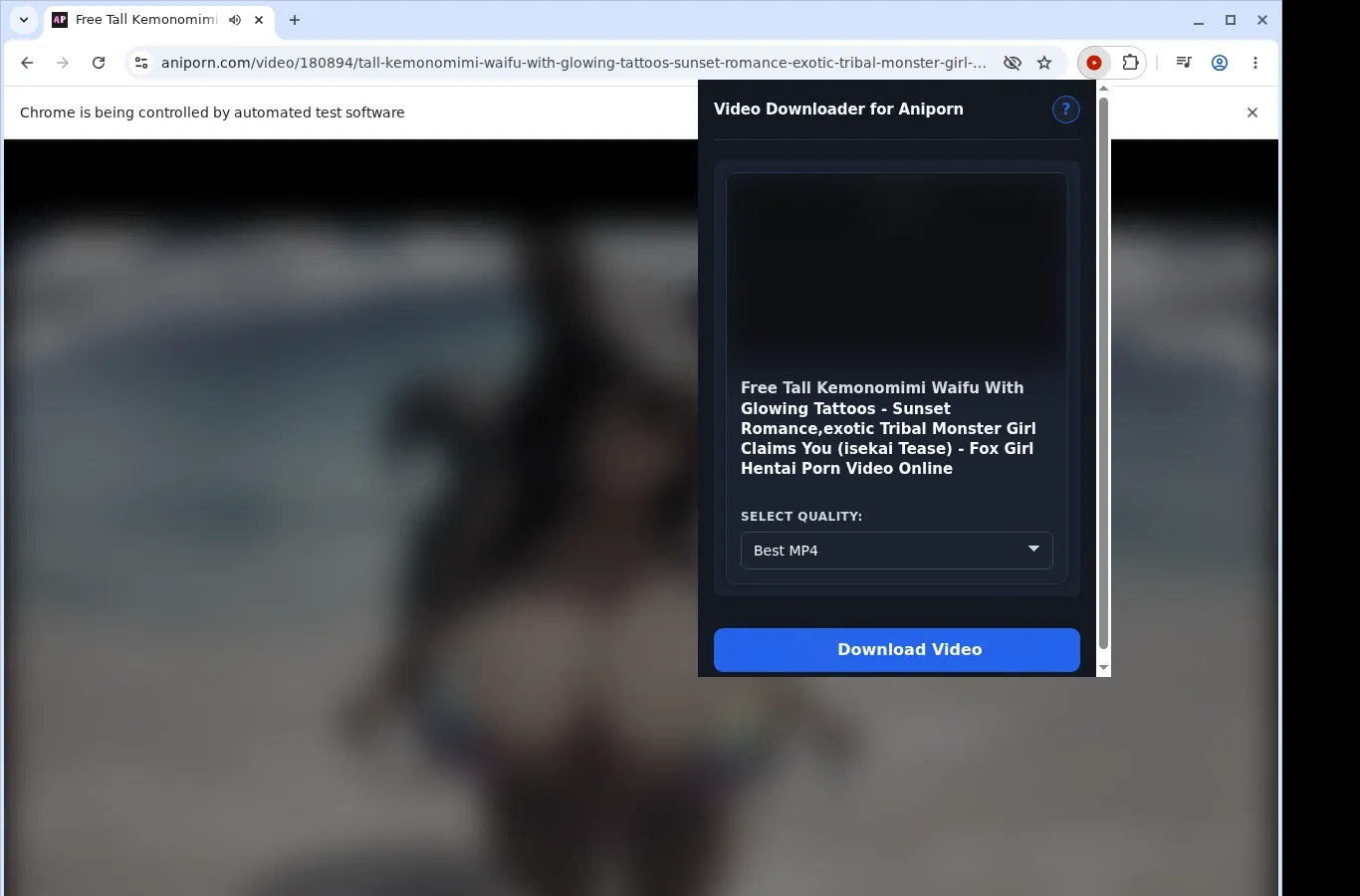
Task: Click the 'SELECT QUALITY:' label
Action: click(801, 517)
